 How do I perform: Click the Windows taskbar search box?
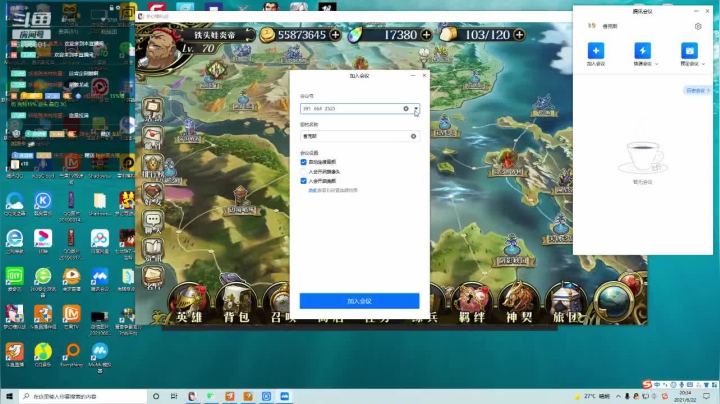coord(83,396)
